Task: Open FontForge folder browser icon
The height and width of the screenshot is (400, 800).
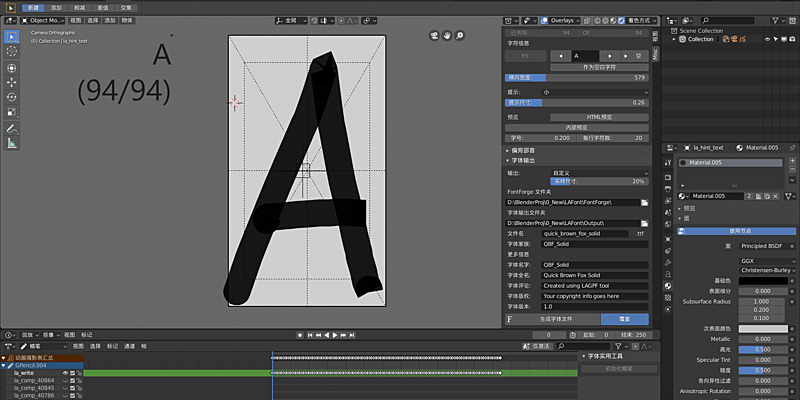Action: pyautogui.click(x=644, y=202)
